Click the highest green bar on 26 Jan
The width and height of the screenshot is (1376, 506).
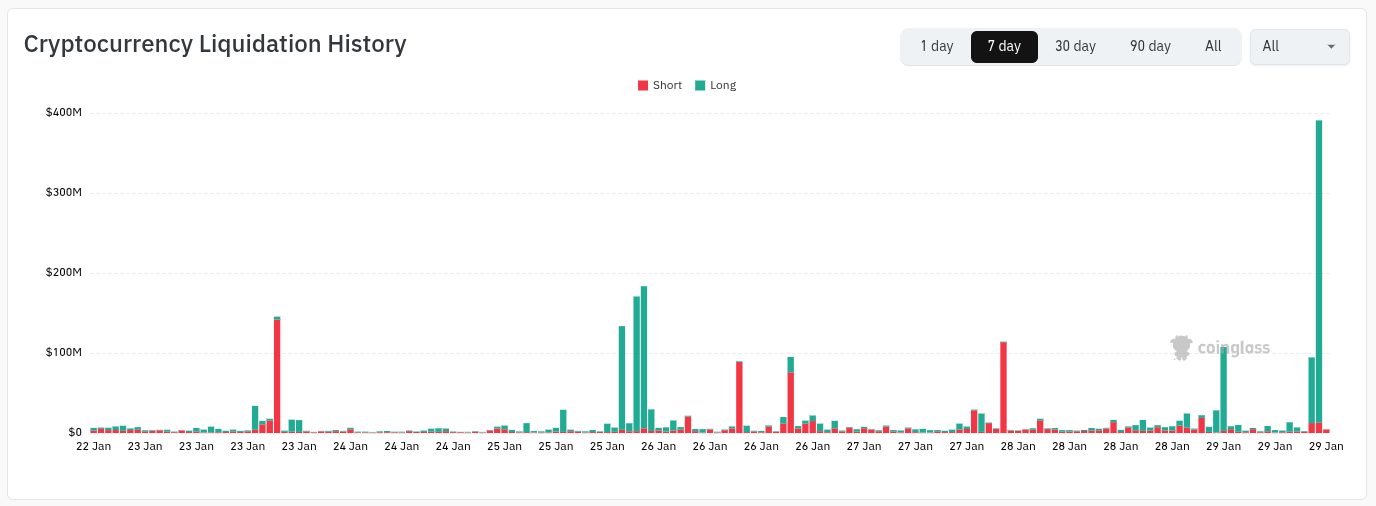(x=644, y=360)
